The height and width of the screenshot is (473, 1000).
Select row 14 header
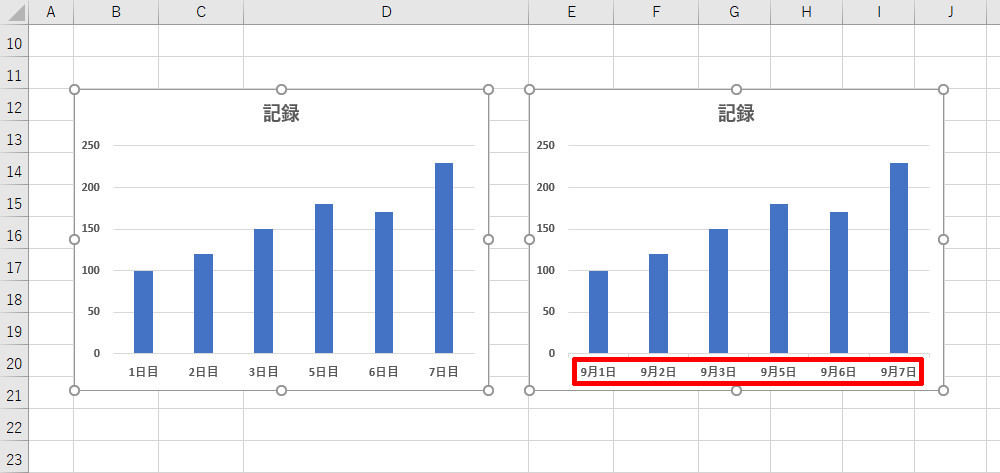(x=14, y=171)
